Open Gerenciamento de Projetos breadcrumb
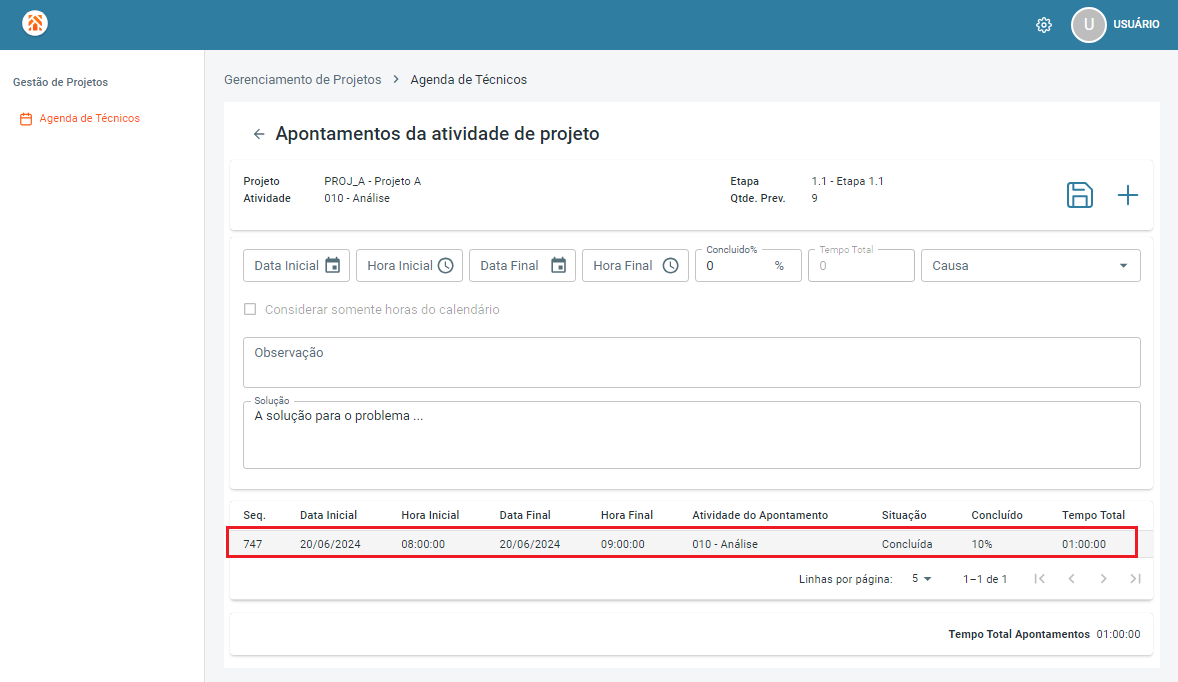1178x682 pixels. tap(303, 80)
